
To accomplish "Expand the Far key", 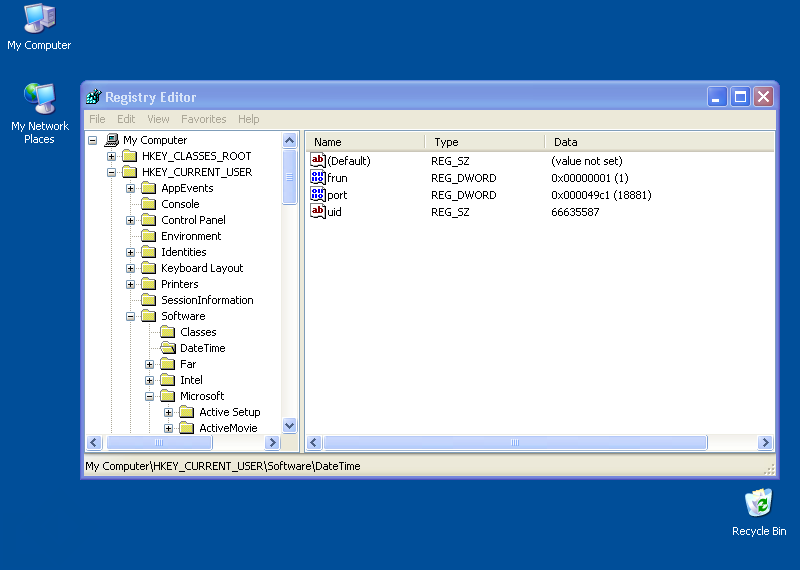I will pyautogui.click(x=149, y=364).
